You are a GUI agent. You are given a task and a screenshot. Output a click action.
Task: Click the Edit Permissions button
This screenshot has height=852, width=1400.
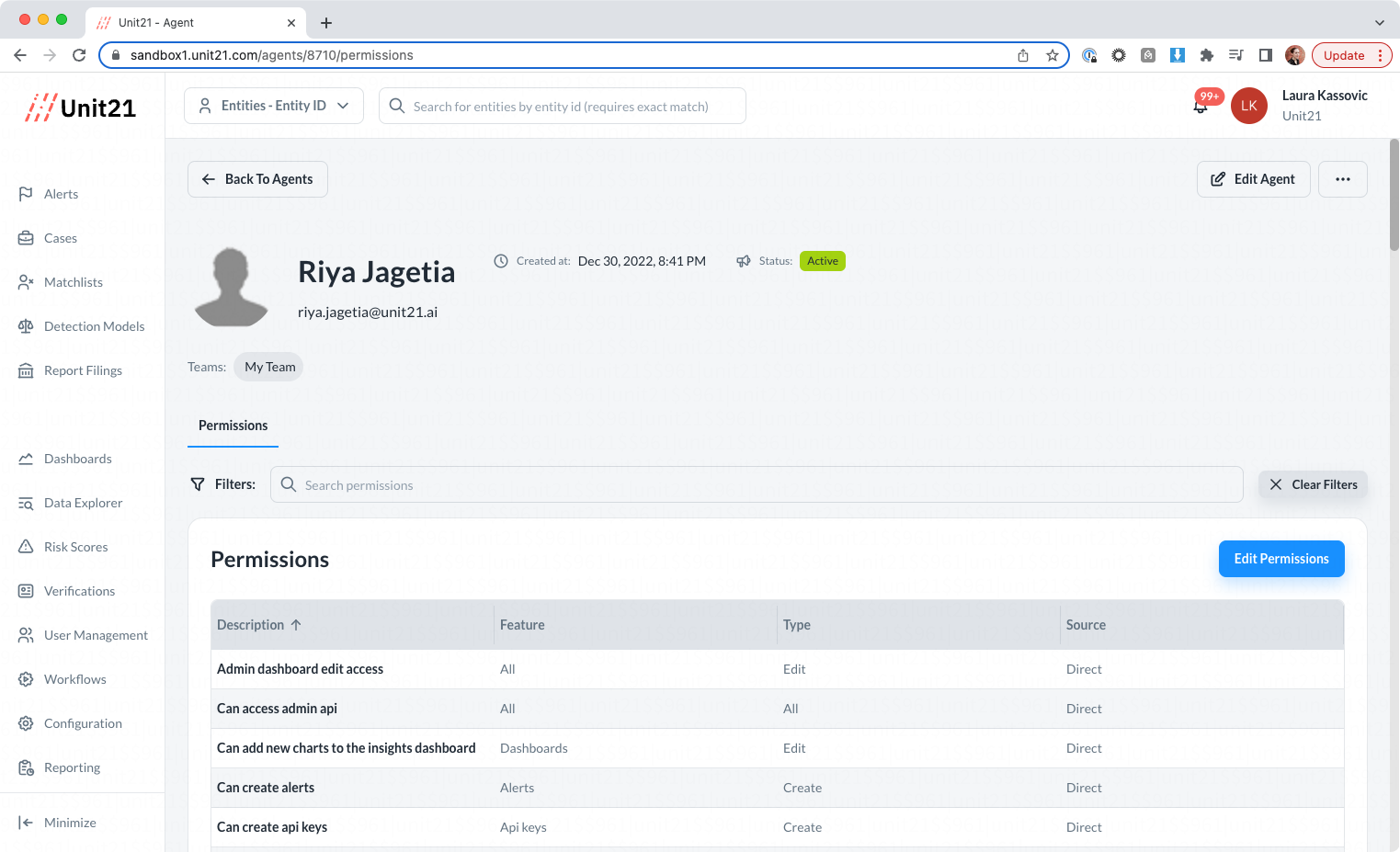tap(1281, 559)
